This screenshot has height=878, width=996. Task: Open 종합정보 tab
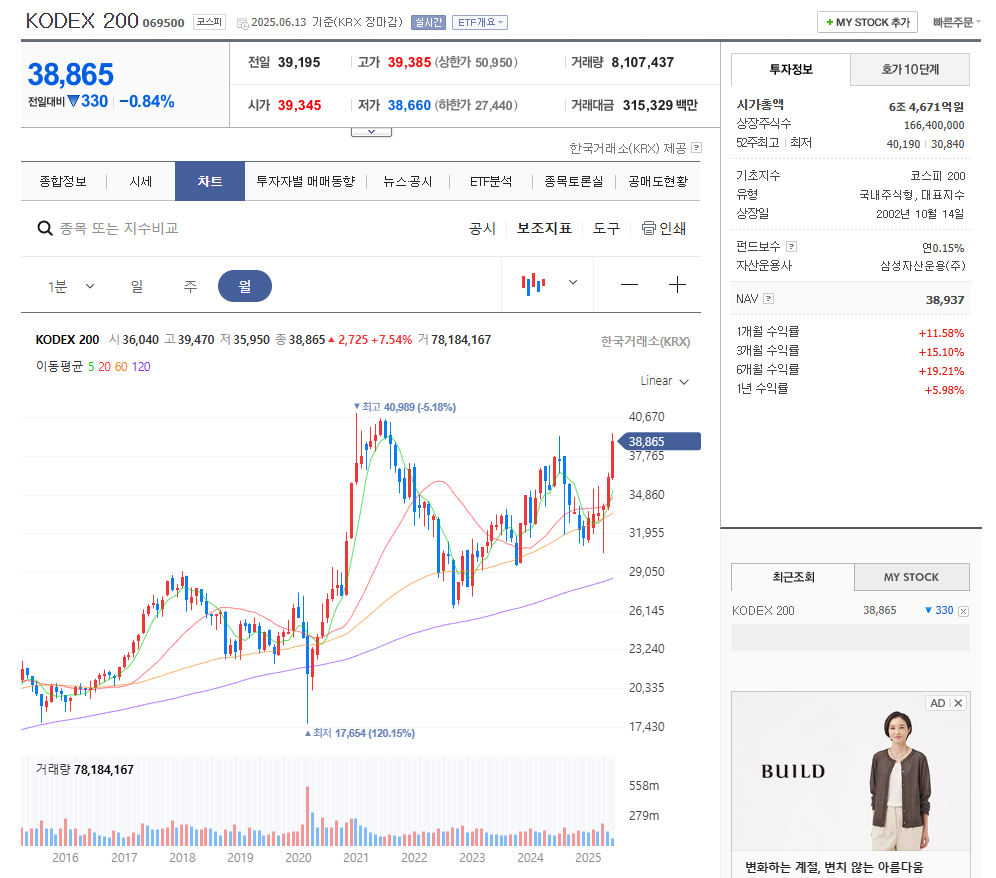coord(63,182)
